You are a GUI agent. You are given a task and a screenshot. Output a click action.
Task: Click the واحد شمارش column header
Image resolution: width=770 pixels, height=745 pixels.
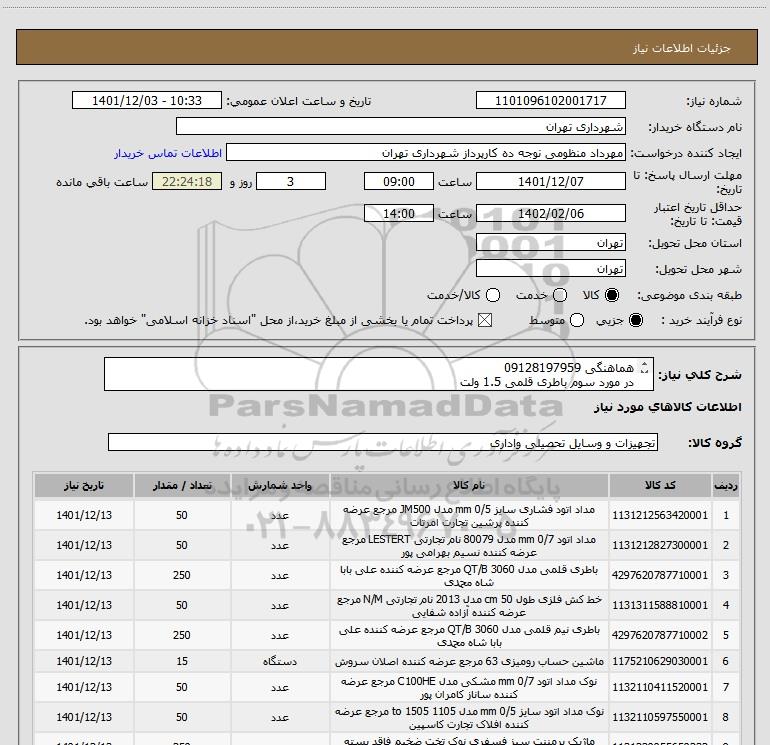280,485
